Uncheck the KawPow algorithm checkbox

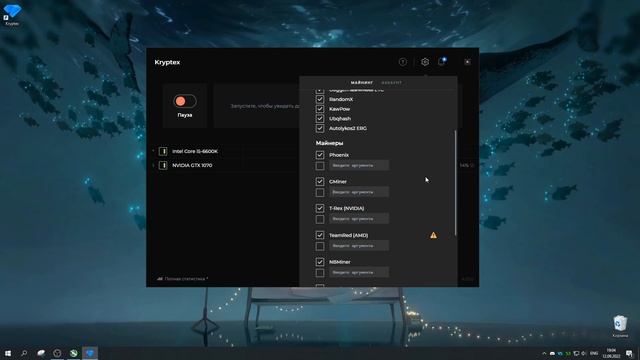pyautogui.click(x=320, y=109)
